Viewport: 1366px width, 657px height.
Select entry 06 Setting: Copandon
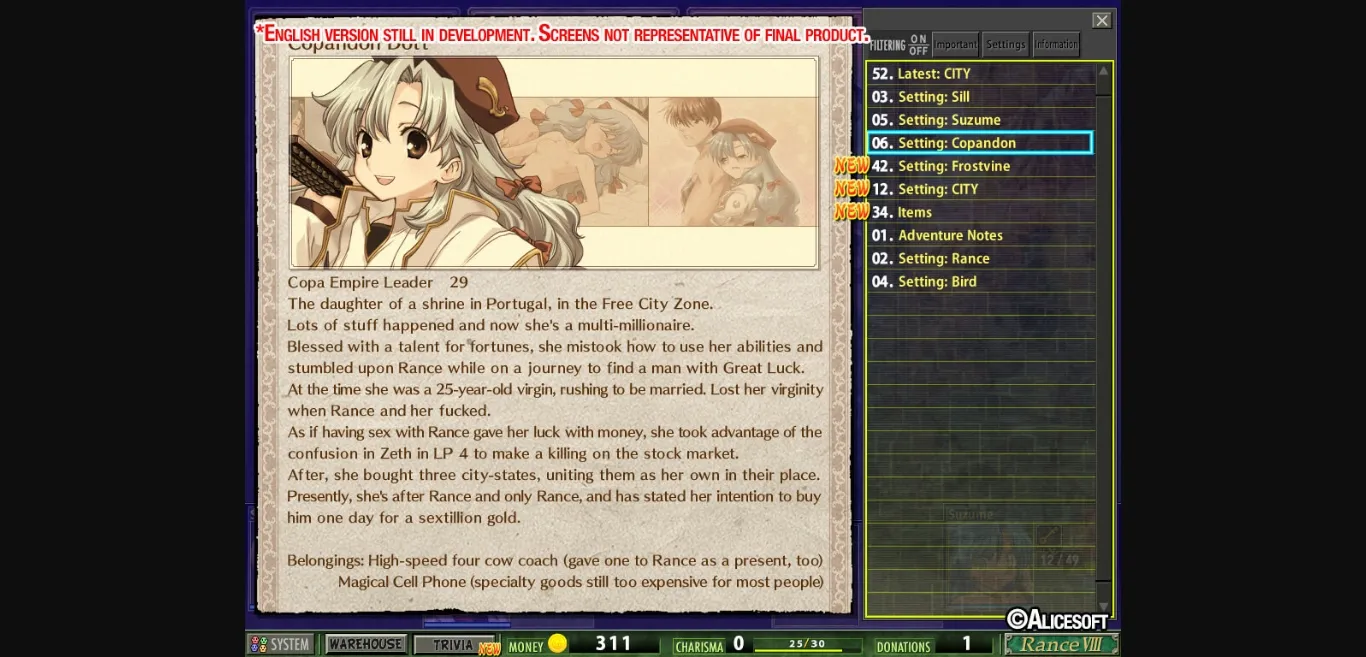979,142
